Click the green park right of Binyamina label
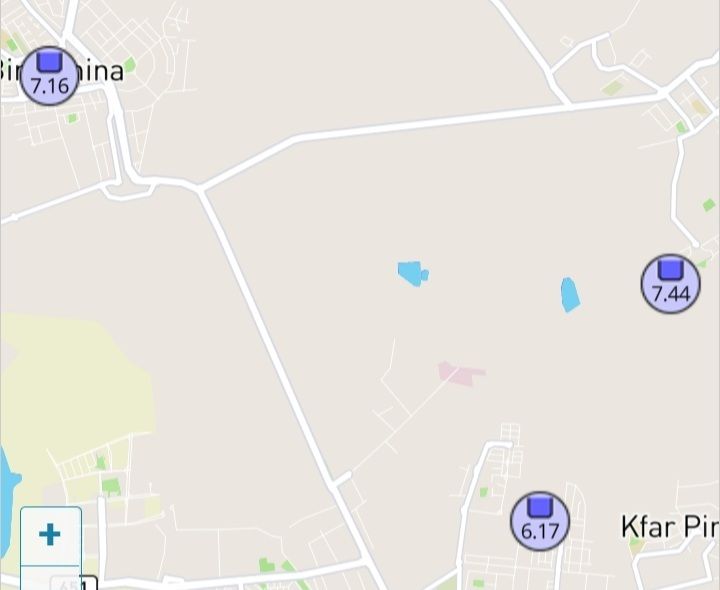Image resolution: width=720 pixels, height=590 pixels. 130,65
